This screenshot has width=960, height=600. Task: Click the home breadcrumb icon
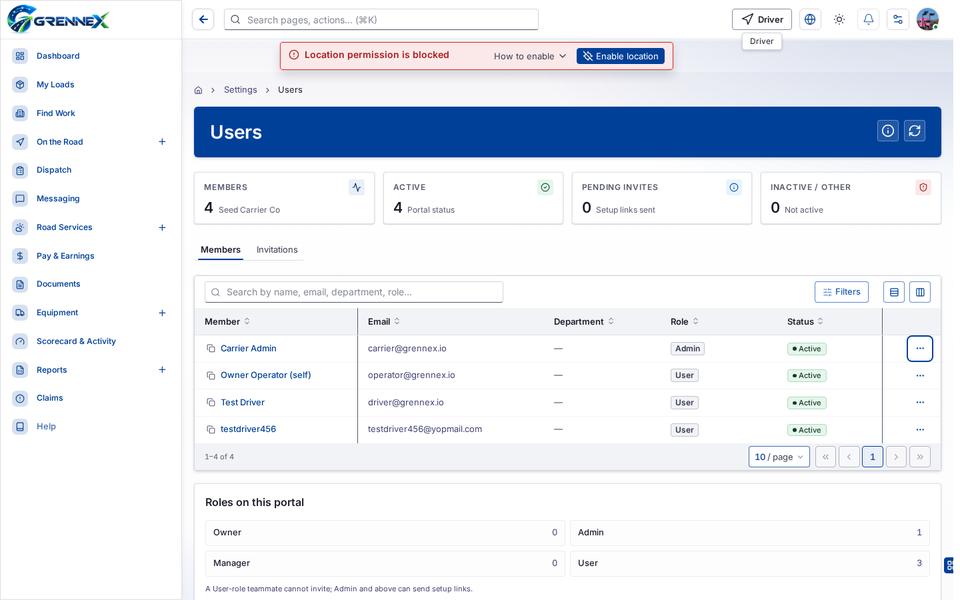(x=198, y=90)
